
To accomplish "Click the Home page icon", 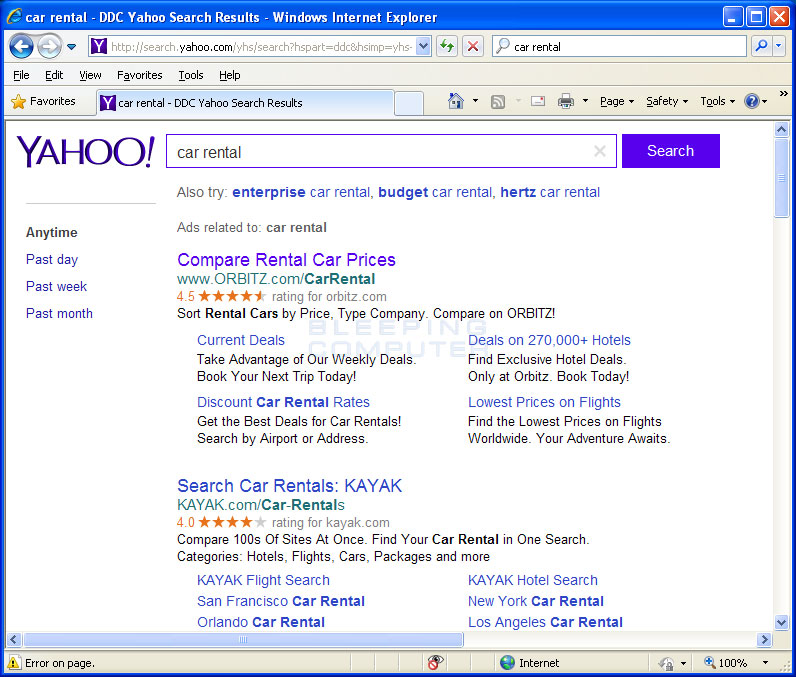I will coord(456,101).
